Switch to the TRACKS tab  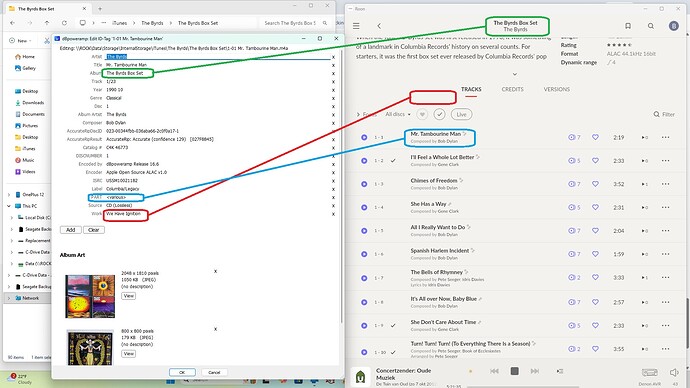pyautogui.click(x=471, y=89)
